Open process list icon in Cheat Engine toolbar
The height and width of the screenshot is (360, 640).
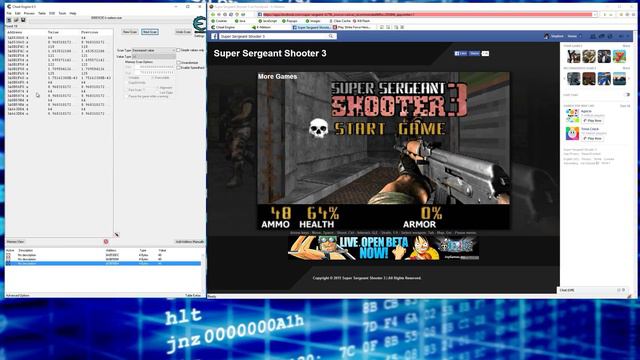click(9, 20)
